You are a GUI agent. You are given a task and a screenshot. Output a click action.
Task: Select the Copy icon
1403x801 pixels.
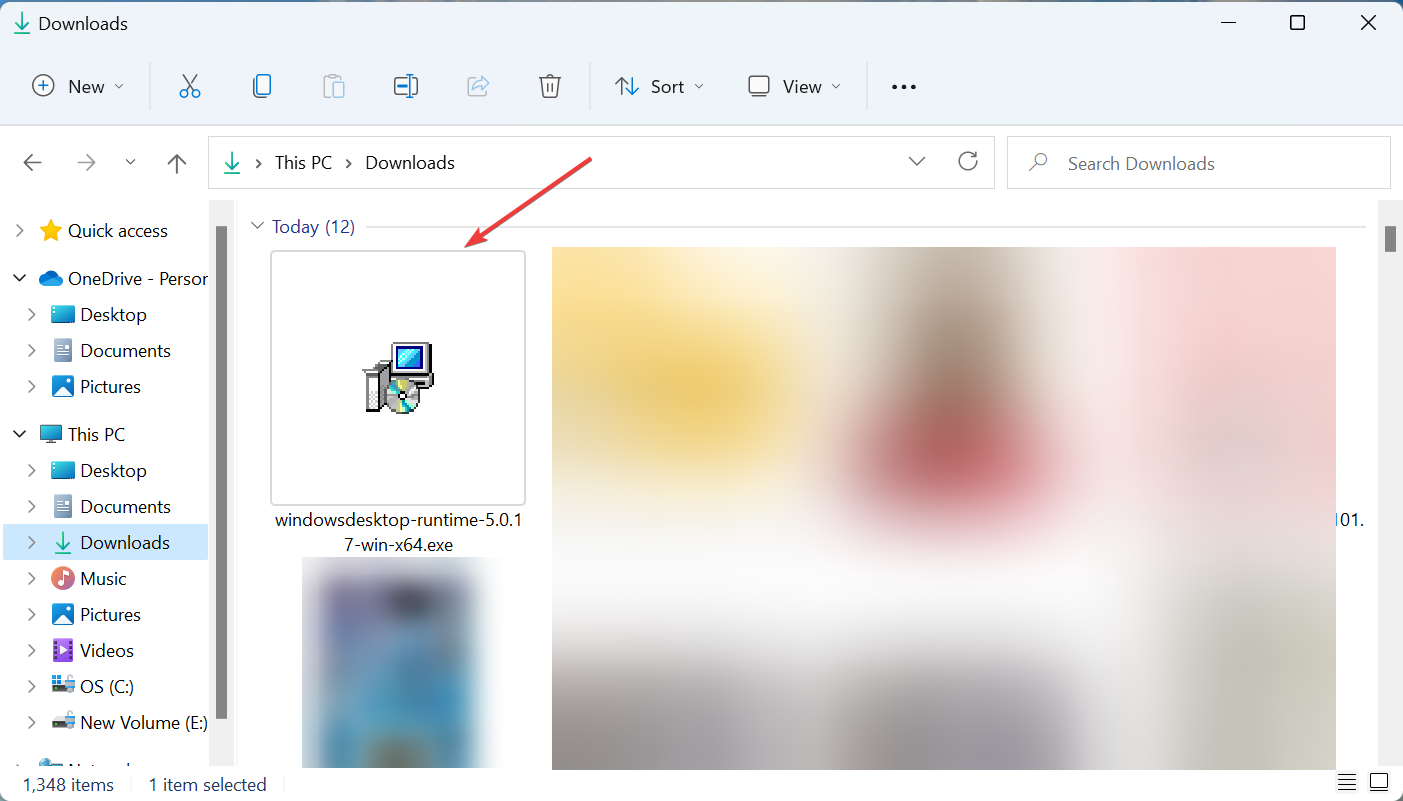pos(262,86)
